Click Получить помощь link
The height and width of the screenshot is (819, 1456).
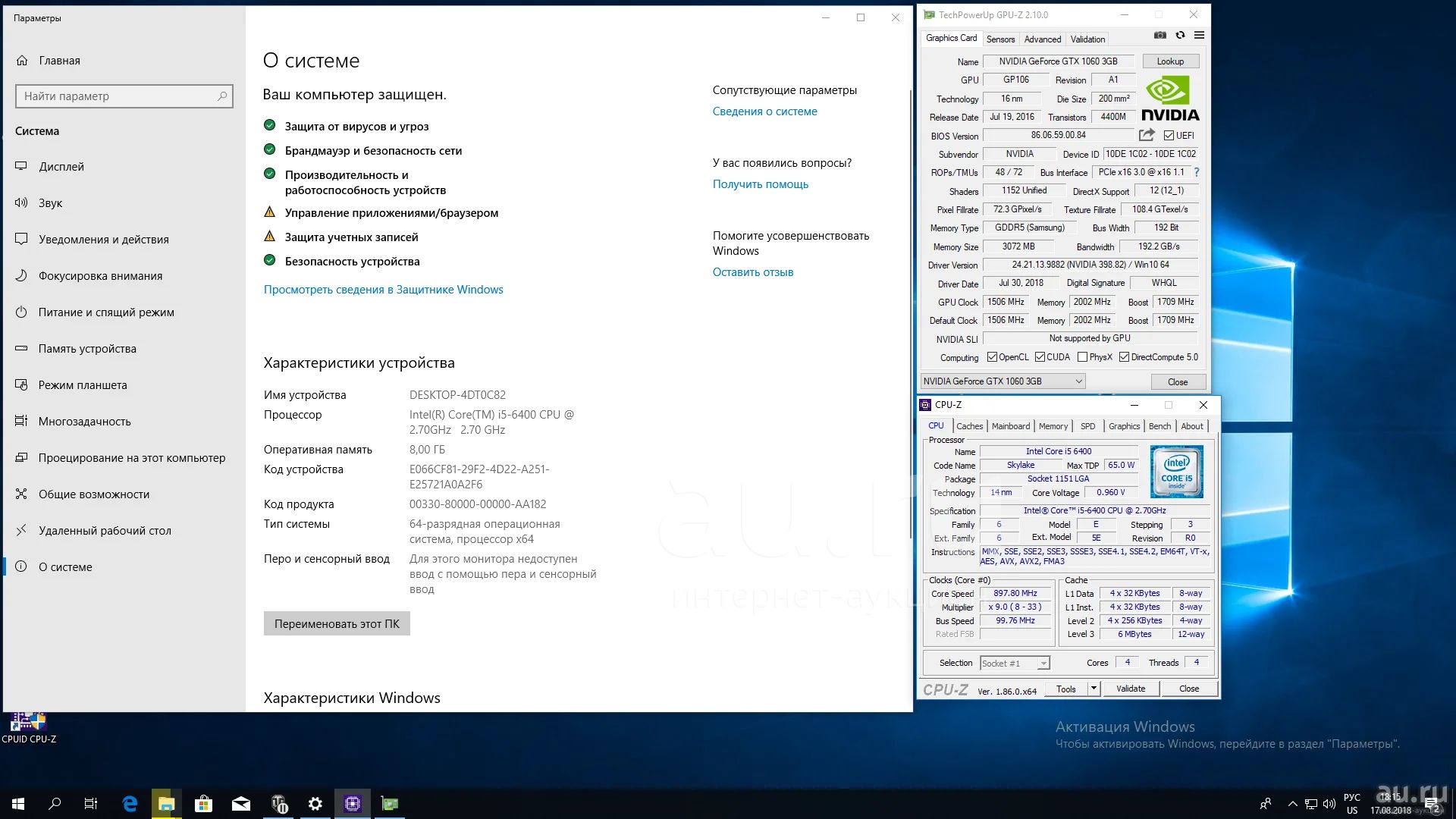click(760, 184)
